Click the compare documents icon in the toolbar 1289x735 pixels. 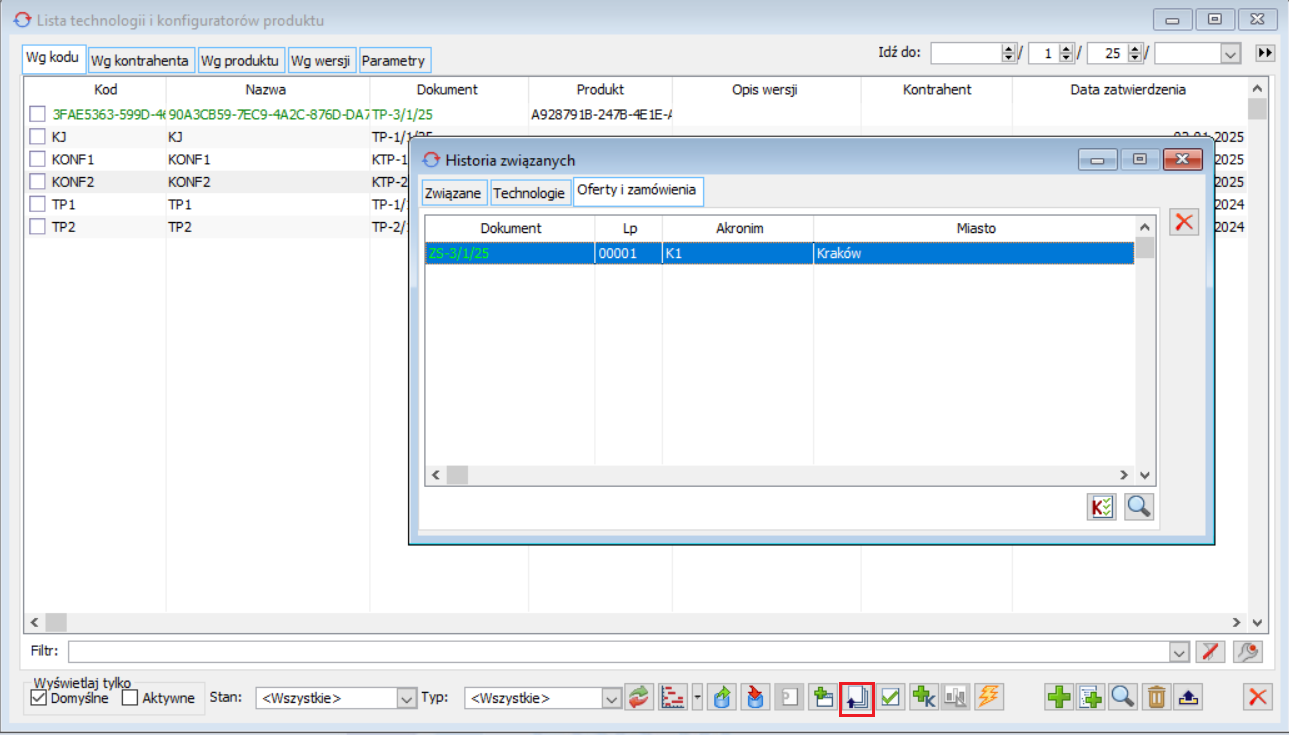(x=956, y=697)
